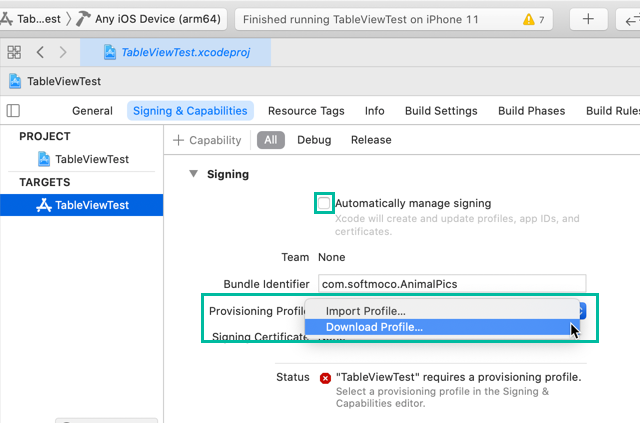Screen dimensions: 640x423
Task: Select the Release configuration filter
Action: point(371,140)
